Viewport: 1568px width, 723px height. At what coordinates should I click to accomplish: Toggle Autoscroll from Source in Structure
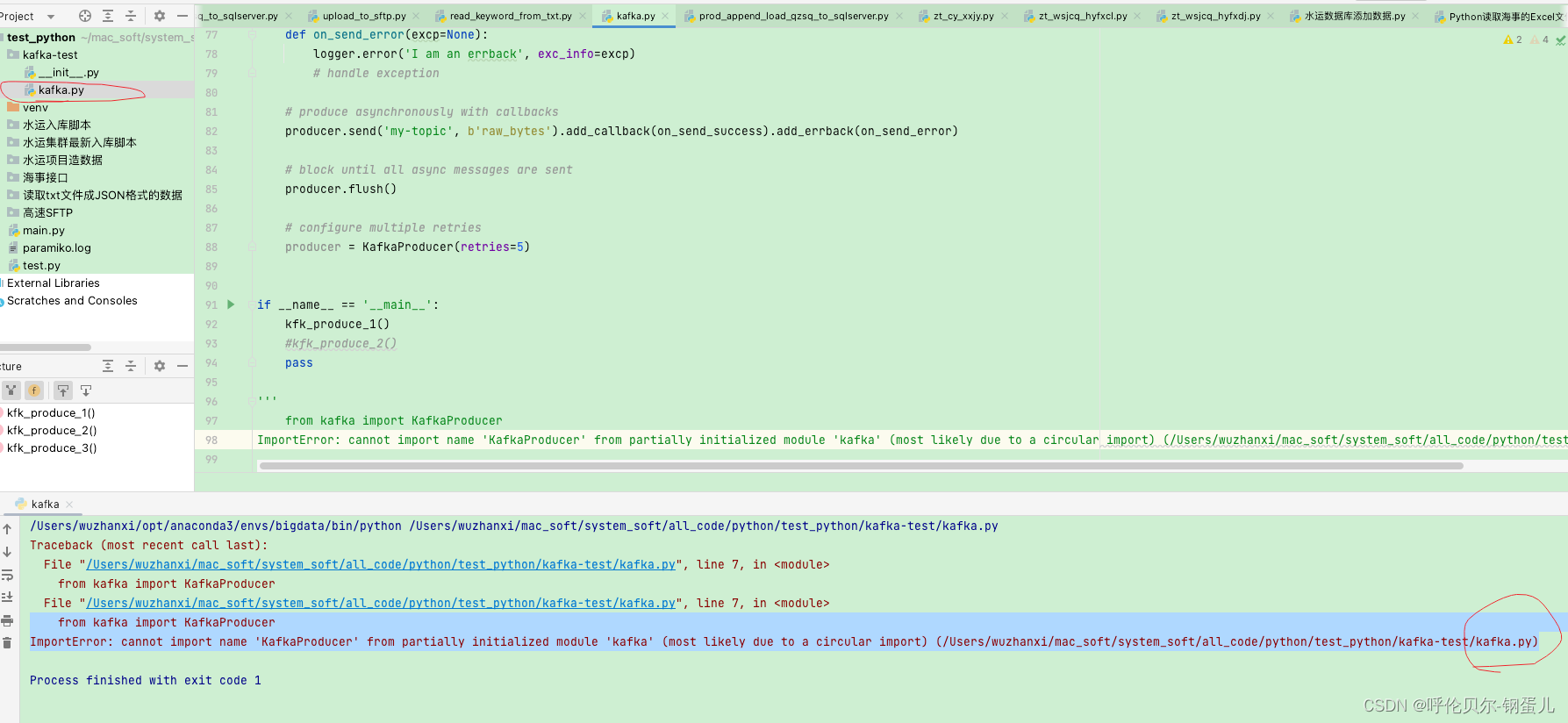click(86, 390)
